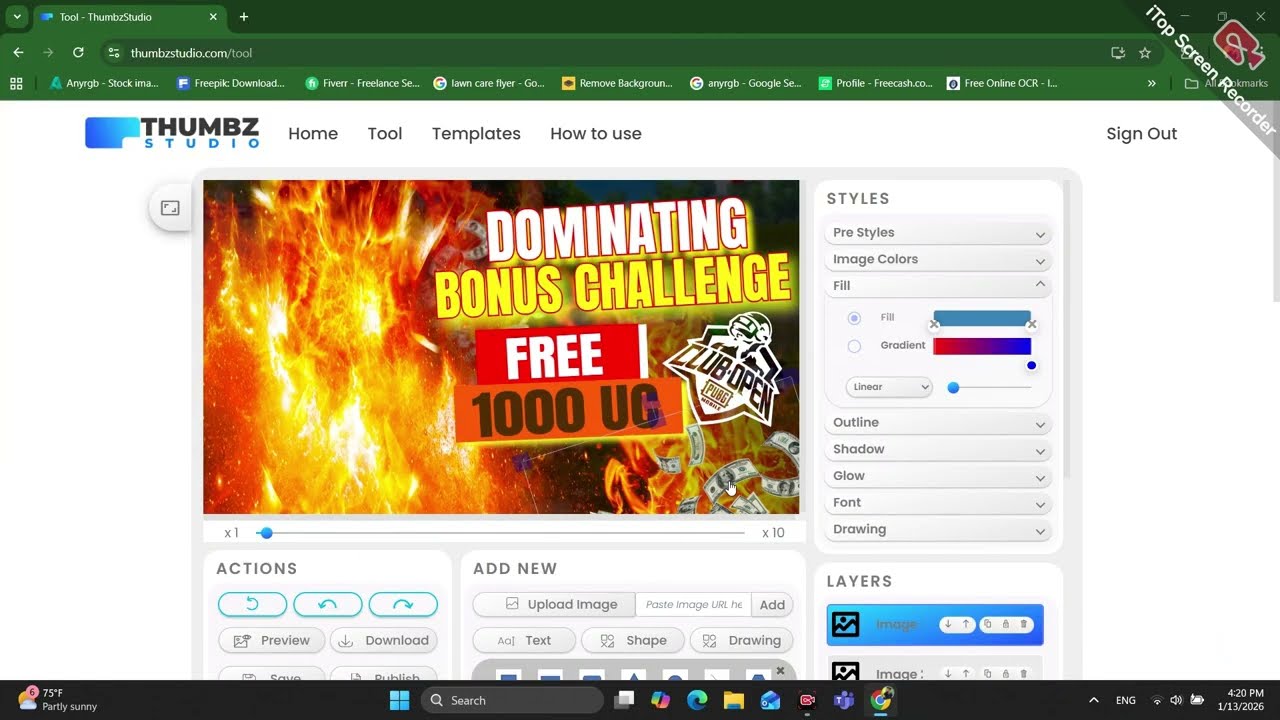Click Add next to the image URL field
The width and height of the screenshot is (1280, 720).
772,604
